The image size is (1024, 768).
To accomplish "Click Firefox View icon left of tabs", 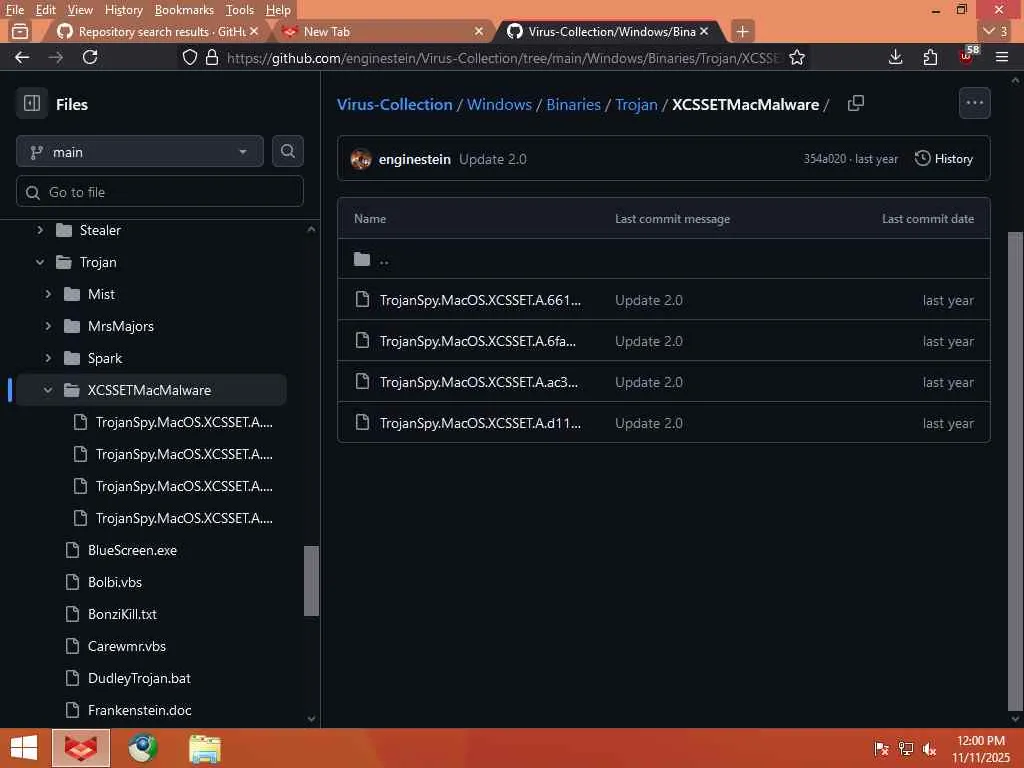I will (x=20, y=31).
